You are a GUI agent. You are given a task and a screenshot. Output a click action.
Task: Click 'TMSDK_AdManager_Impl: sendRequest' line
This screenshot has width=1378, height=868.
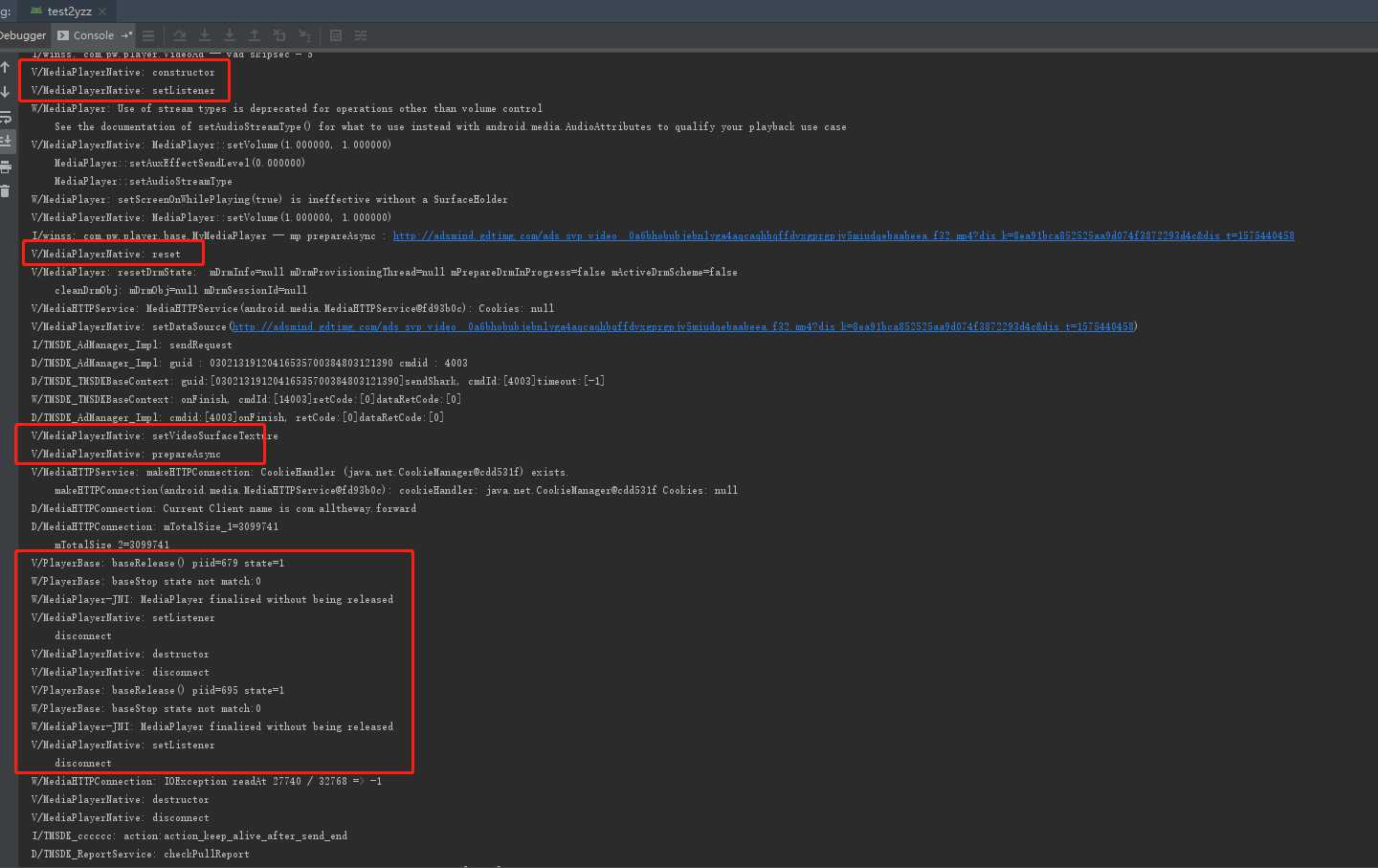(131, 345)
